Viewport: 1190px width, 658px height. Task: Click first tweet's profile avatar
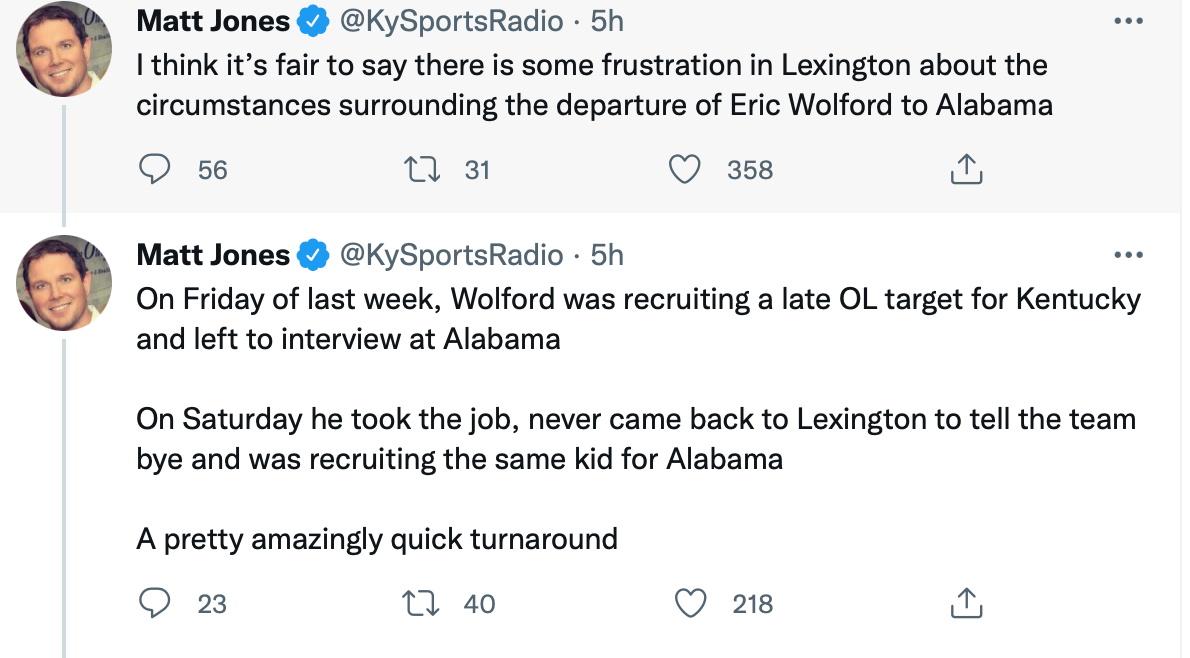tap(64, 50)
